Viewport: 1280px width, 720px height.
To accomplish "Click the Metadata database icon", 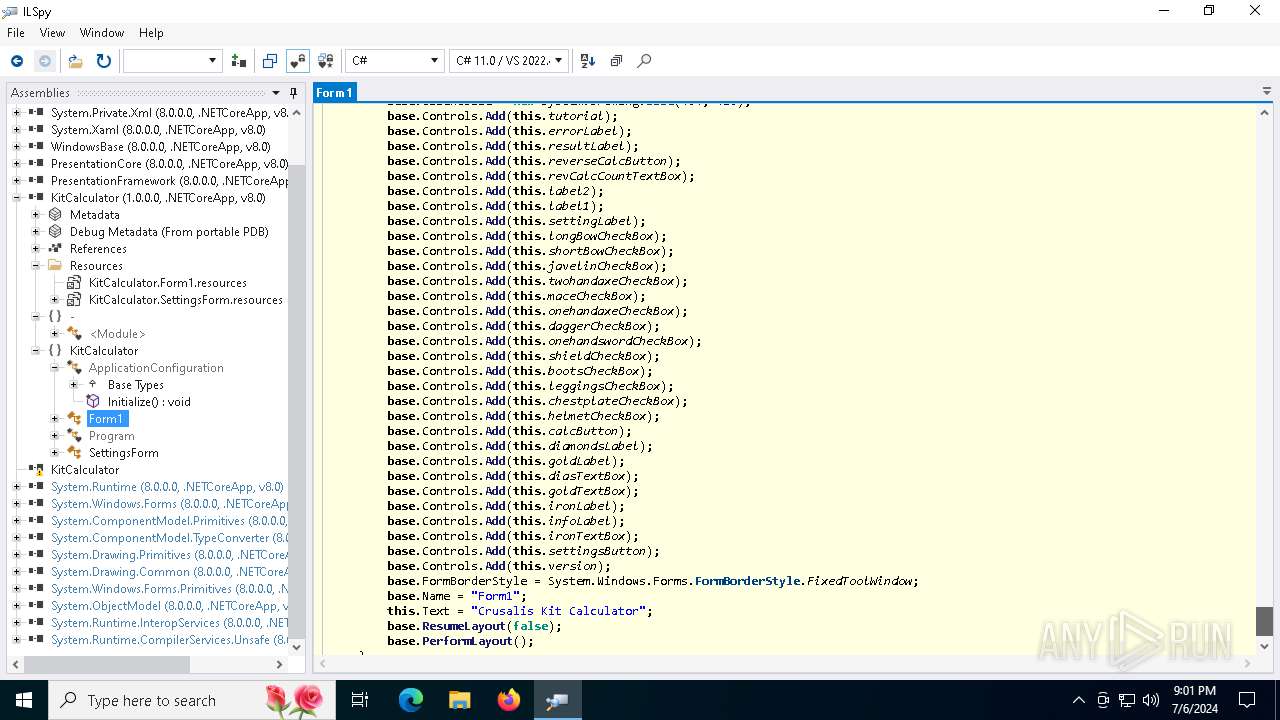I will click(54, 215).
